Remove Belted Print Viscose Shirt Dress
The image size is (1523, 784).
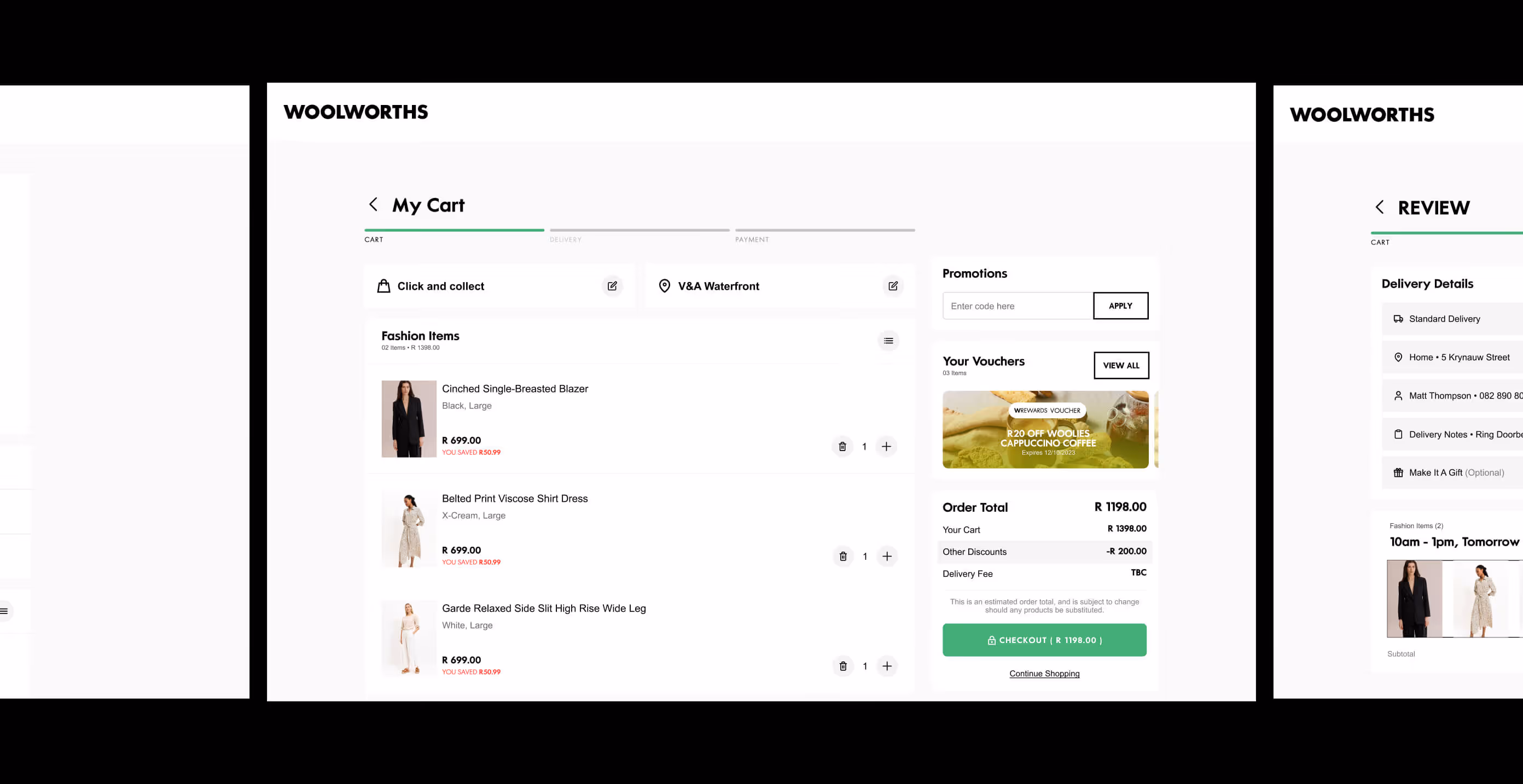(843, 557)
